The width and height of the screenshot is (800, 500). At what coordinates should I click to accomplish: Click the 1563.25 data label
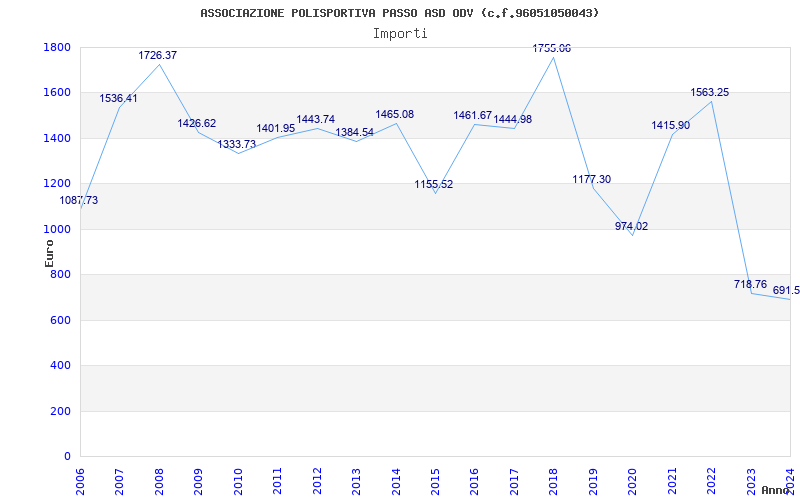coord(710,93)
